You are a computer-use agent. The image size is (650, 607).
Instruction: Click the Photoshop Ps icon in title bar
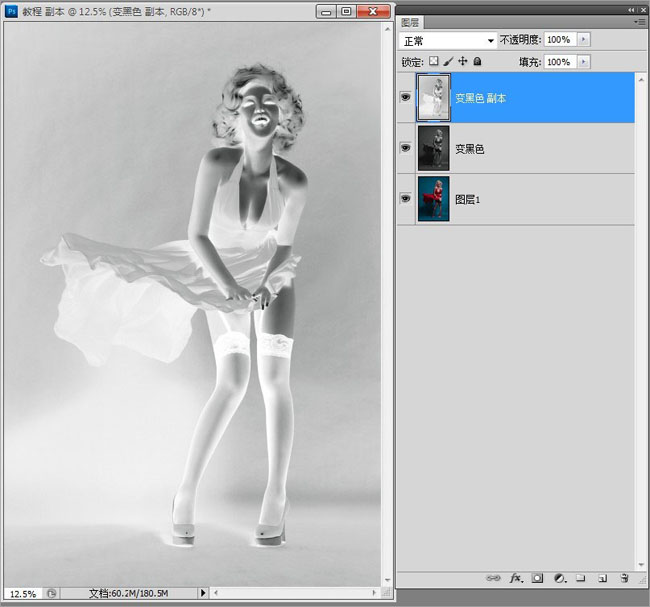point(11,11)
